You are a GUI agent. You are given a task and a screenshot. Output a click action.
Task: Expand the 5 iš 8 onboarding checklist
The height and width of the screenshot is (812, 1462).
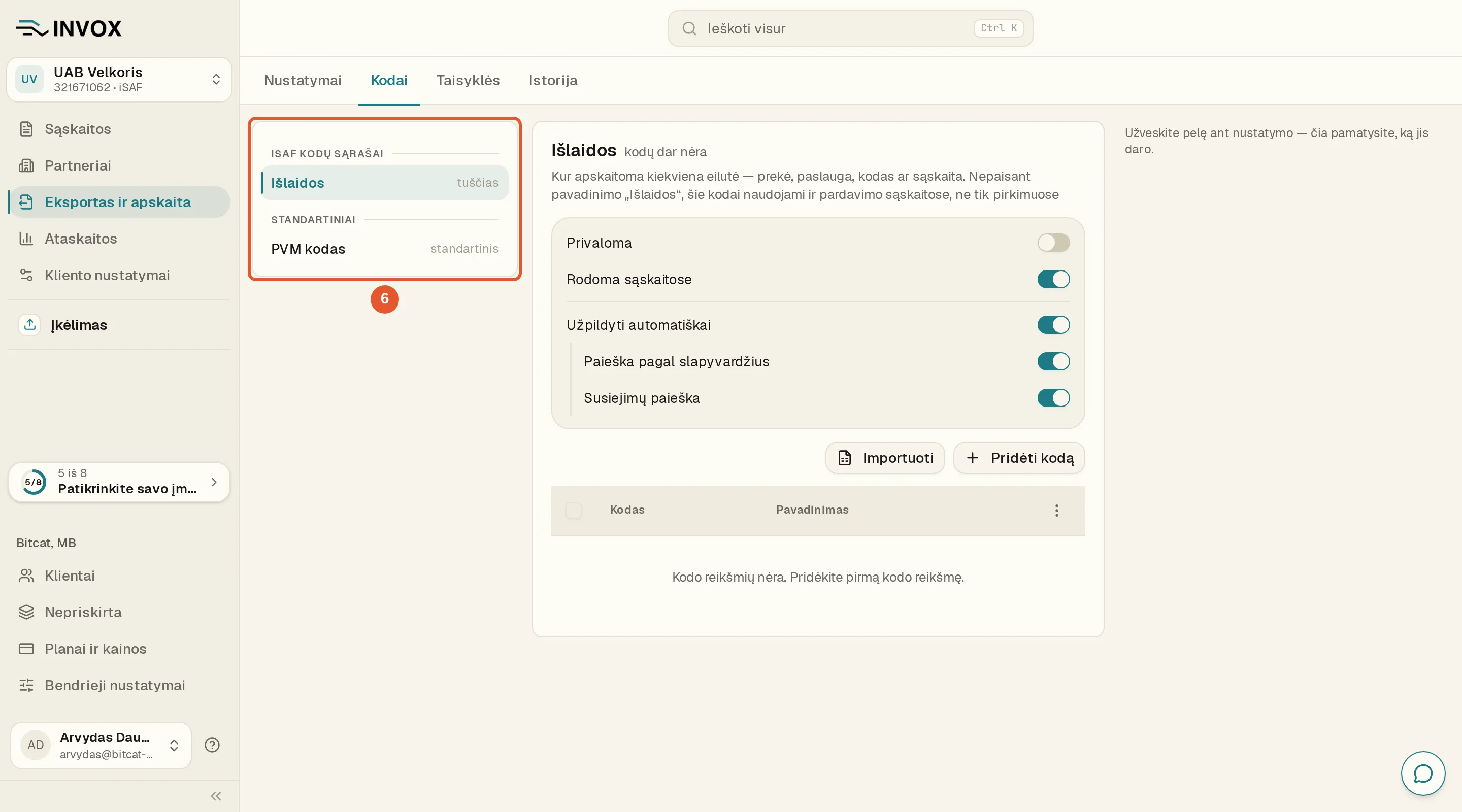(x=119, y=482)
